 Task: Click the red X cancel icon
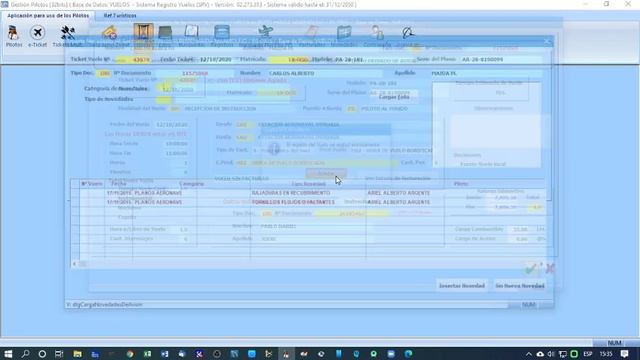[x=550, y=268]
